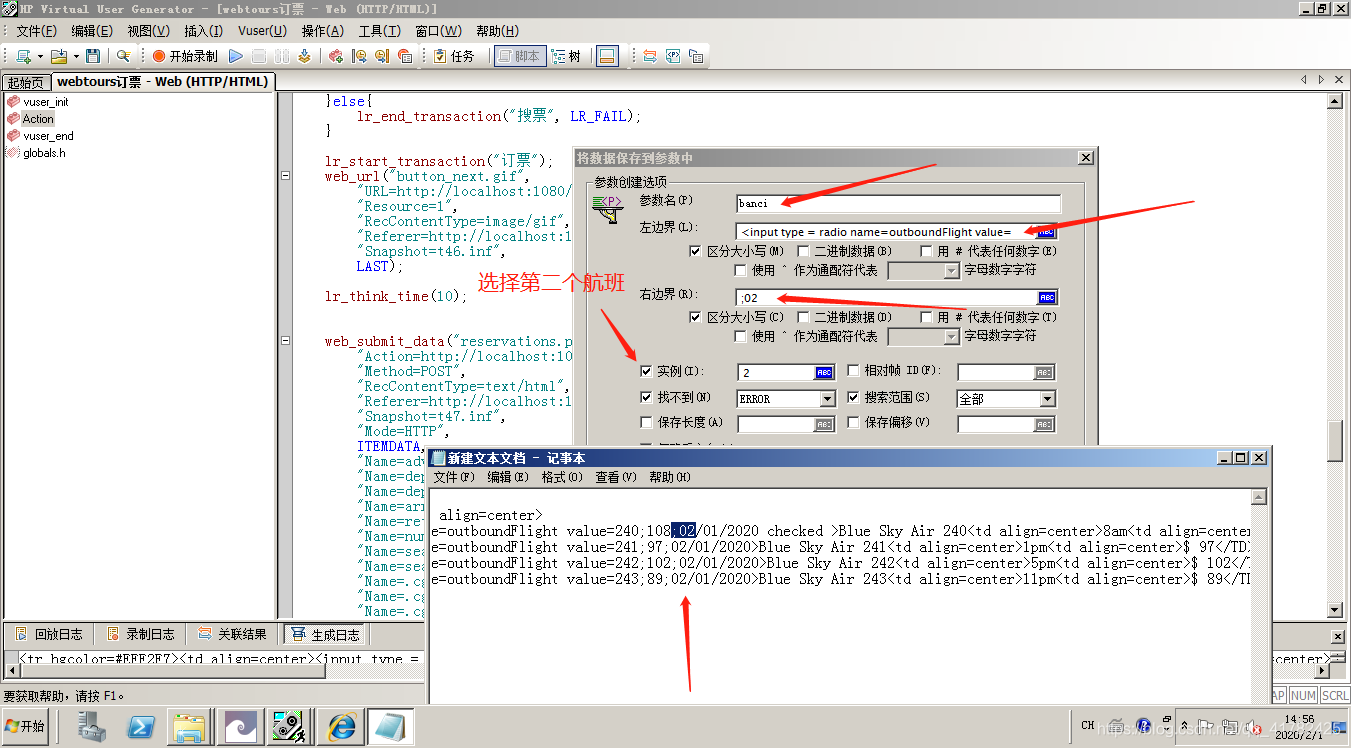Click ABC button in the instance field
This screenshot has width=1351, height=748.
coord(824,372)
